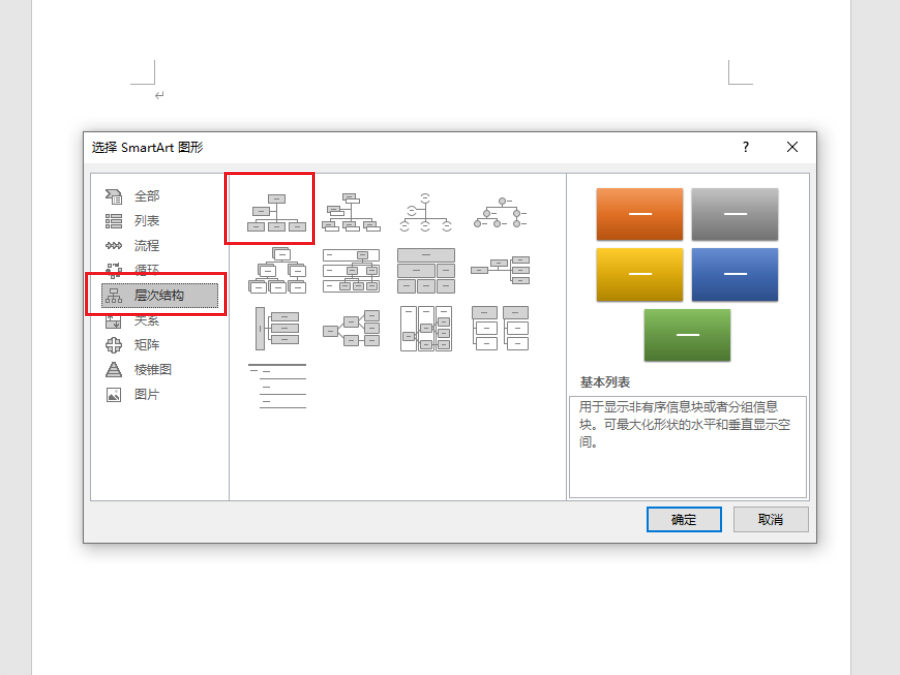Open the 流程 (Process) category
The width and height of the screenshot is (900, 675).
click(146, 246)
